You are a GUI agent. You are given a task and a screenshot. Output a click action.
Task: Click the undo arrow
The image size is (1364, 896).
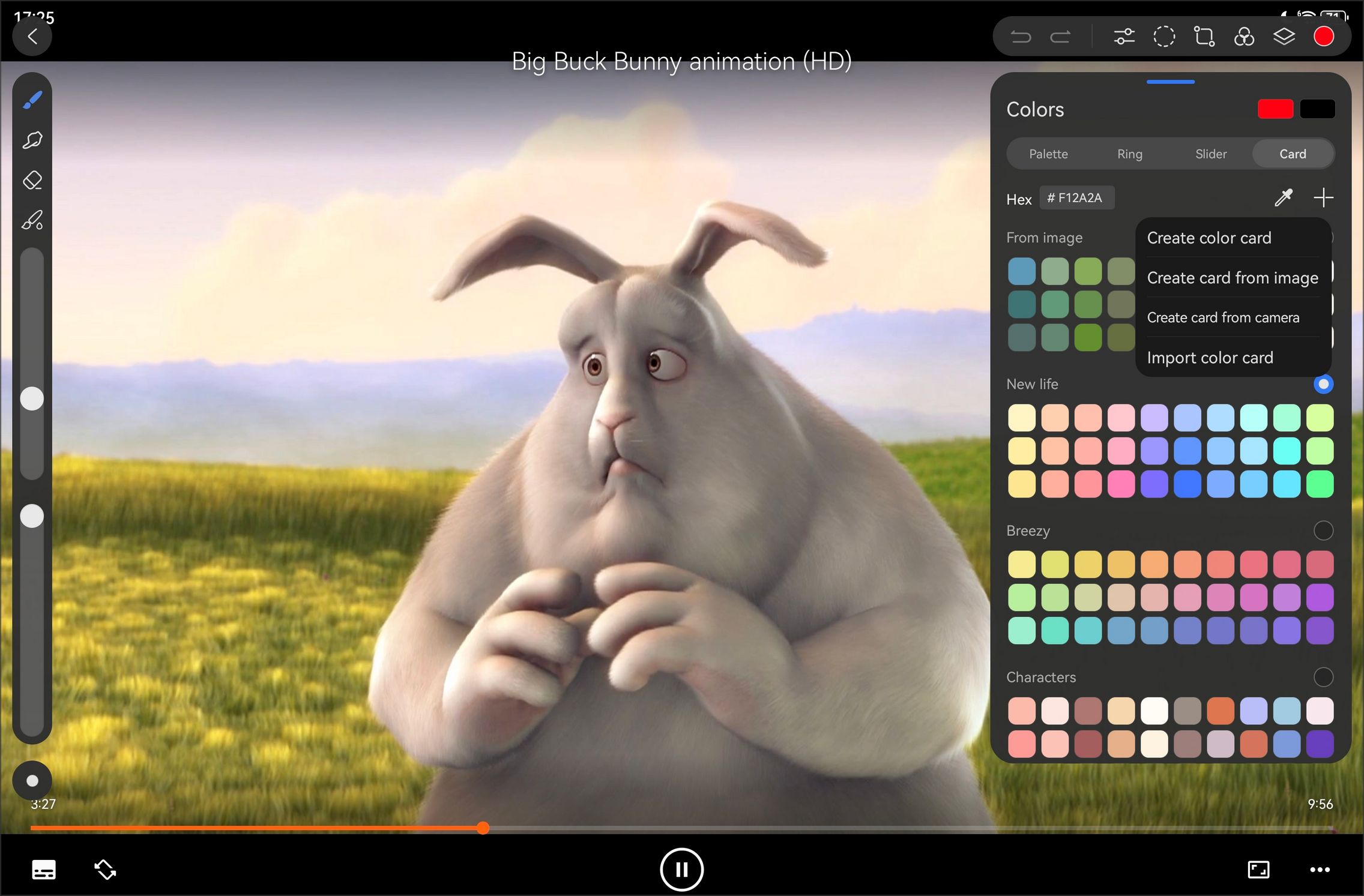coord(1021,37)
